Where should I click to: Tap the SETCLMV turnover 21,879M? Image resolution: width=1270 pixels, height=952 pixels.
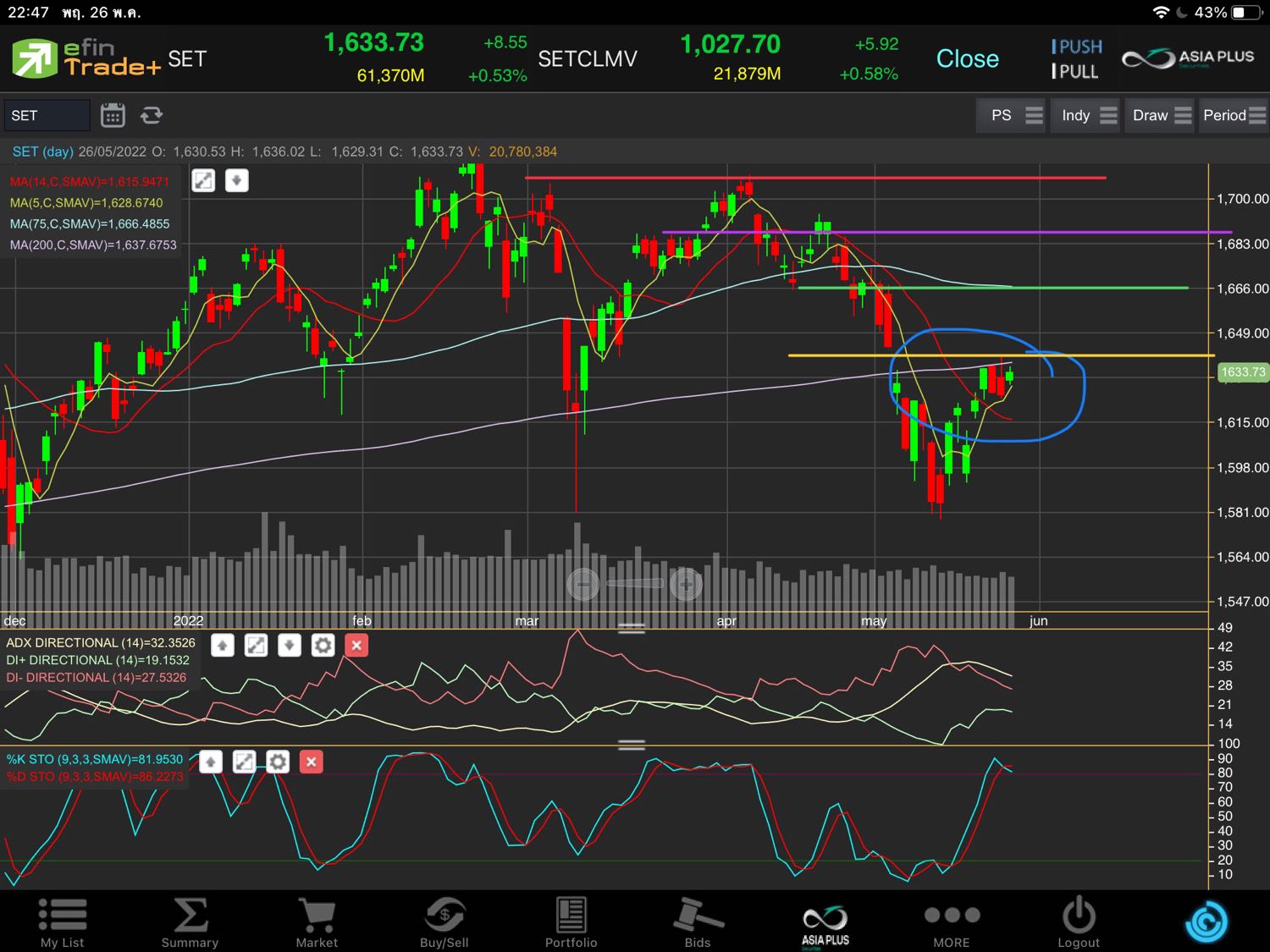(x=747, y=74)
